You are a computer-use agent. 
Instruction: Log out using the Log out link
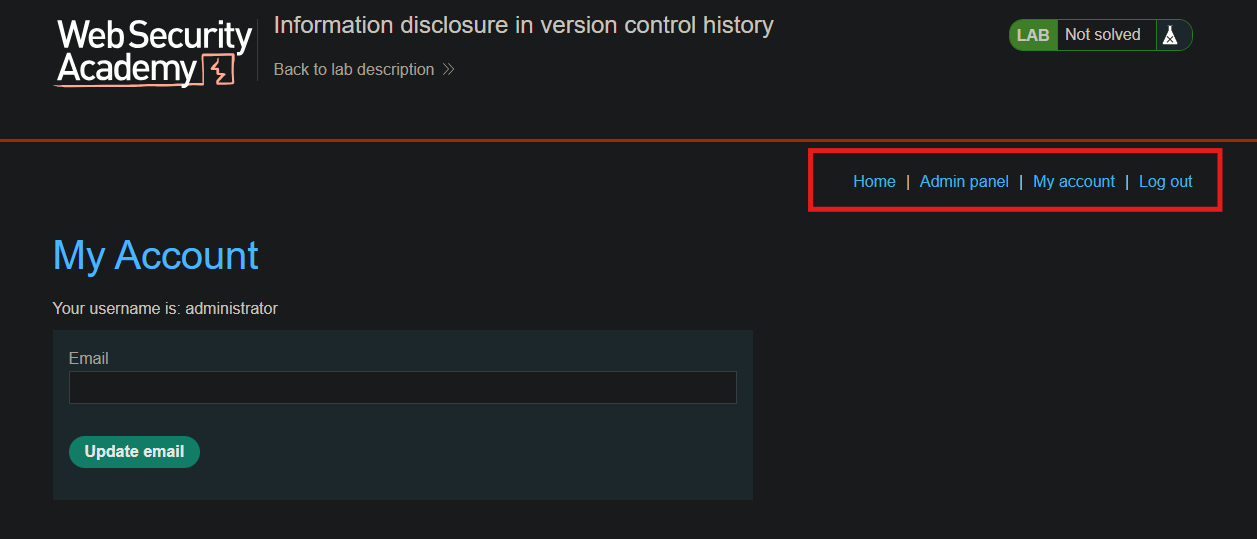(x=1166, y=181)
